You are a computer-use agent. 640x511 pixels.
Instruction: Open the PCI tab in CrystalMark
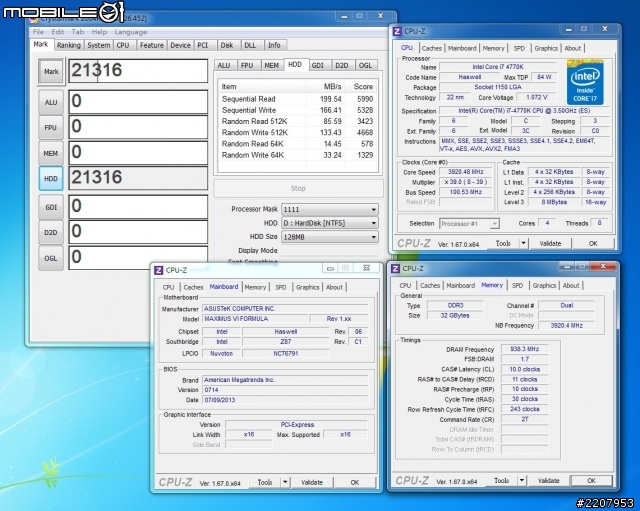(203, 45)
